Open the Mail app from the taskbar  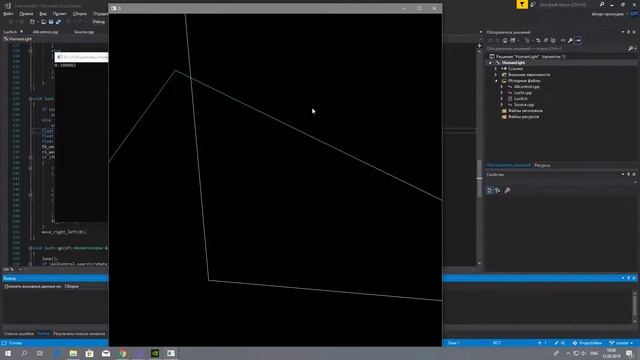(x=106, y=353)
